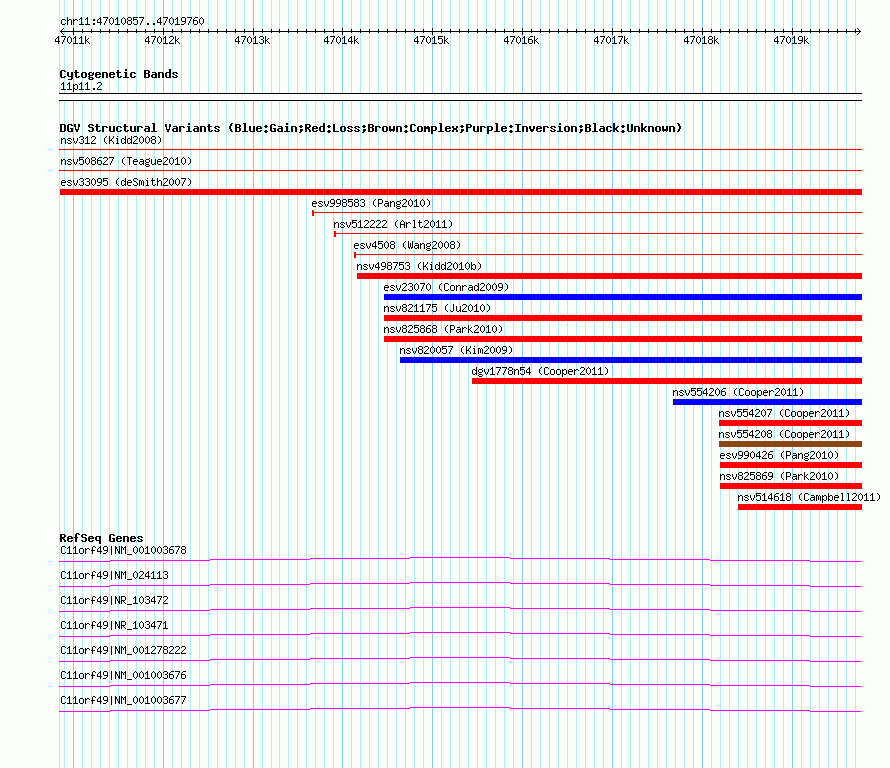Click nsv498753 (Kidd2010b) label
The width and height of the screenshot is (890, 768).
click(419, 266)
